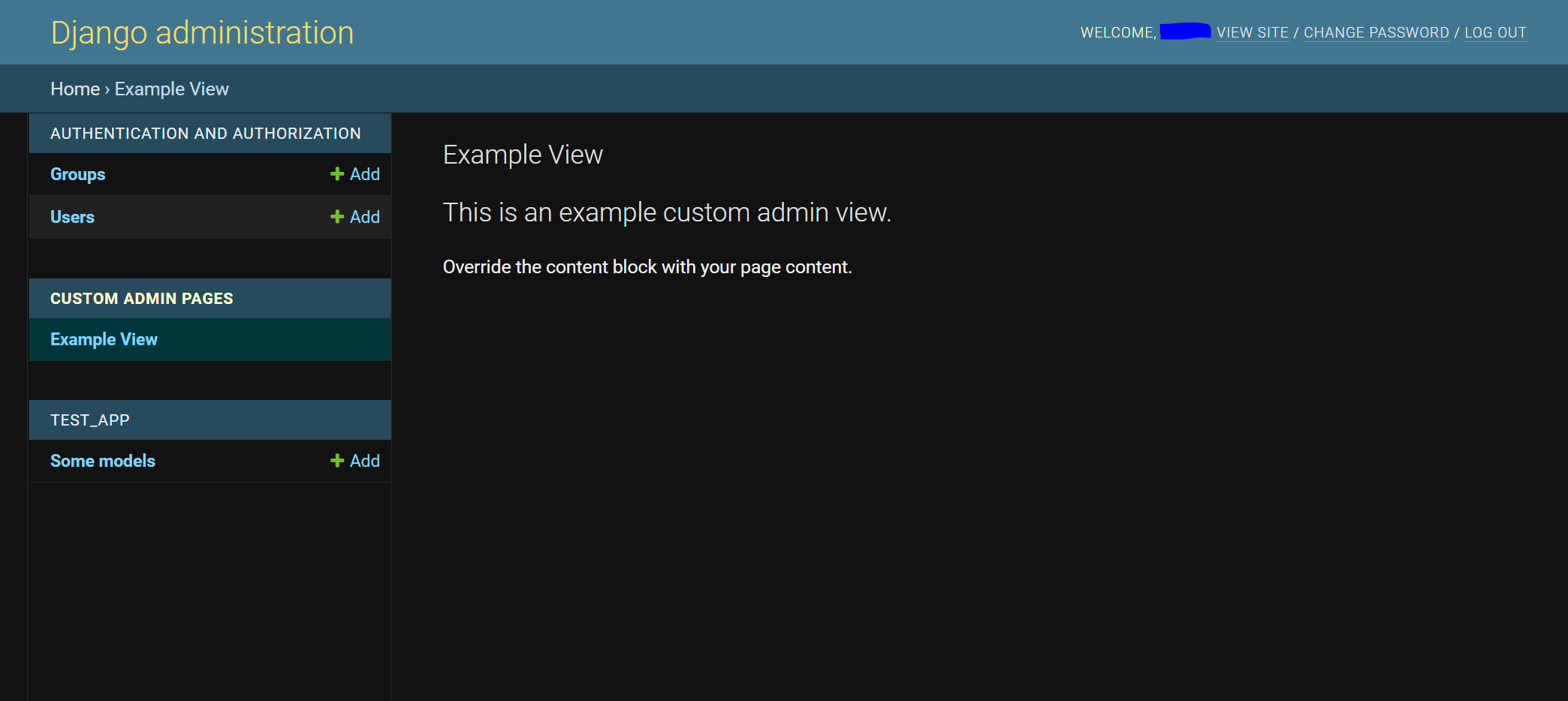The image size is (1568, 701).
Task: Click the 'Override the content block' paragraph
Action: tap(647, 267)
